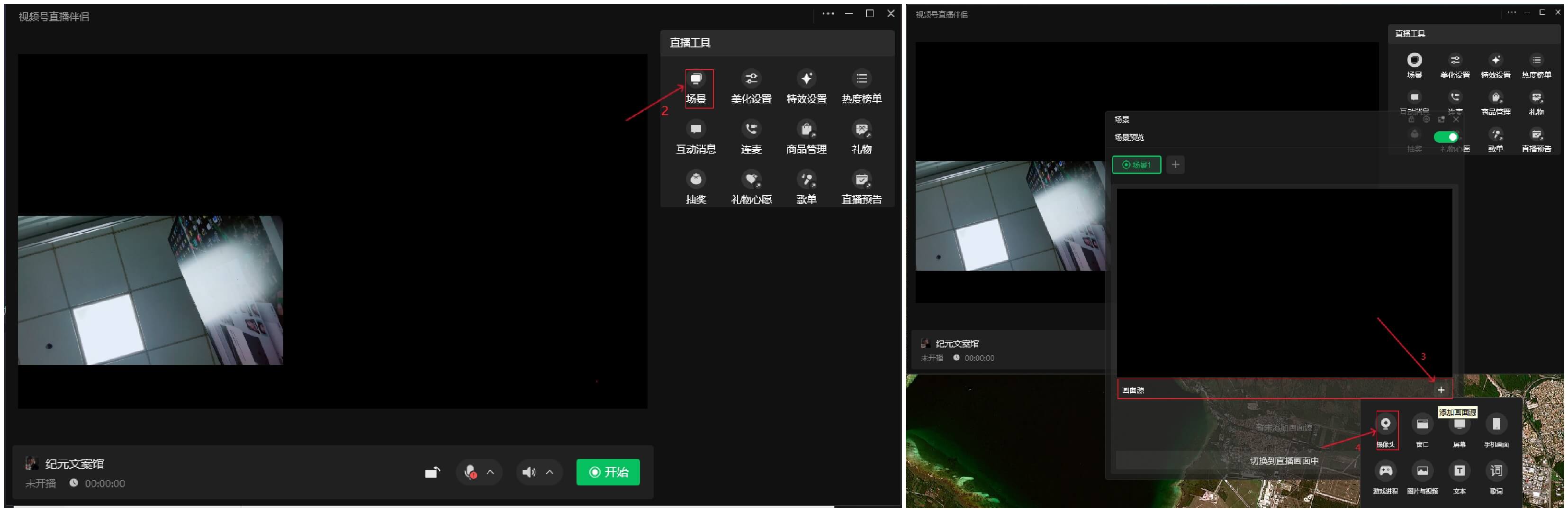
Task: Choose the 手机画面 phone screen source
Action: 1496,430
